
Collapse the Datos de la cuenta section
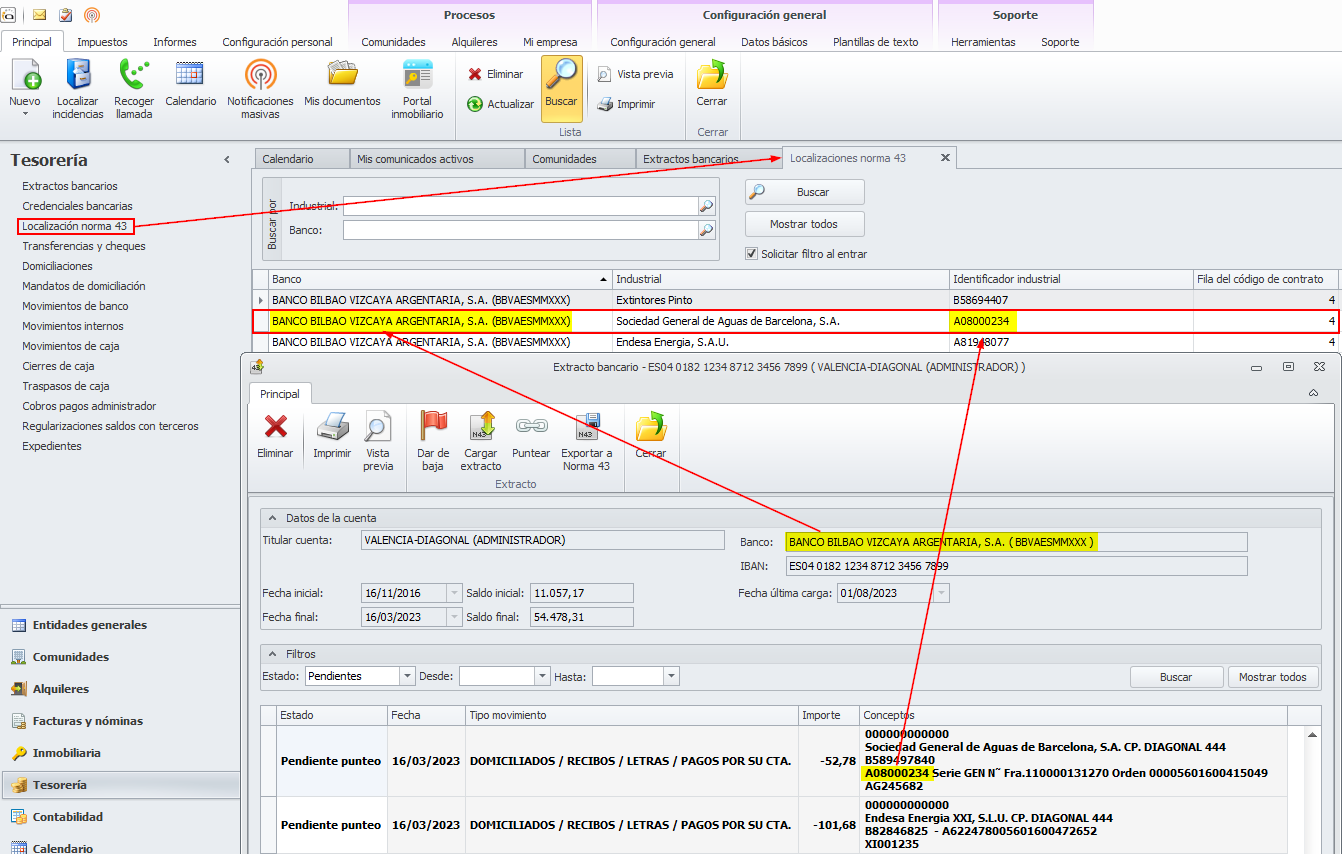click(272, 518)
